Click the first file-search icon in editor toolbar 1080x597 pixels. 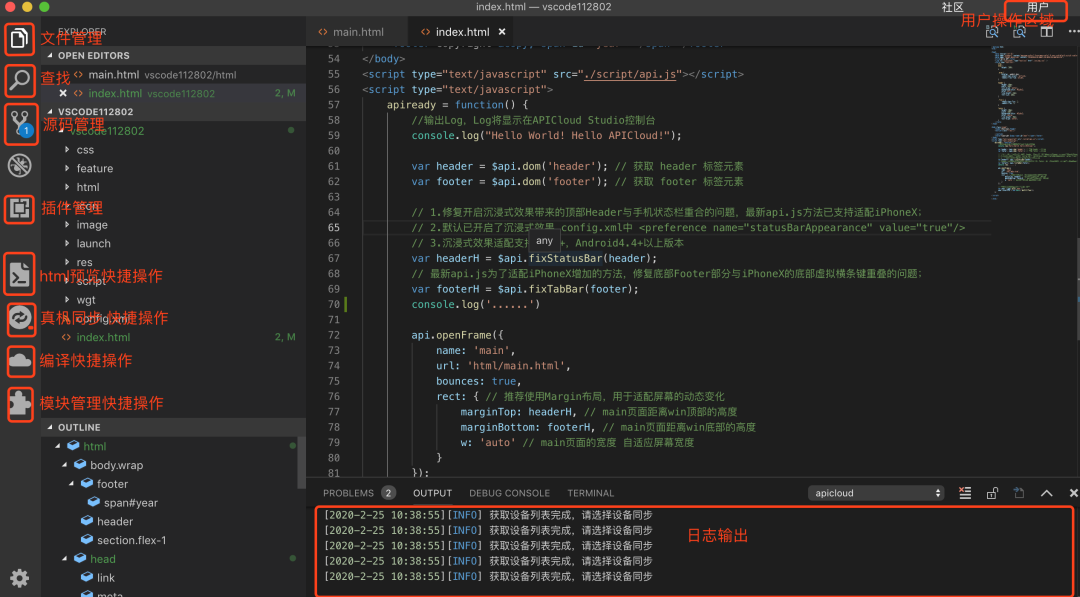(992, 32)
